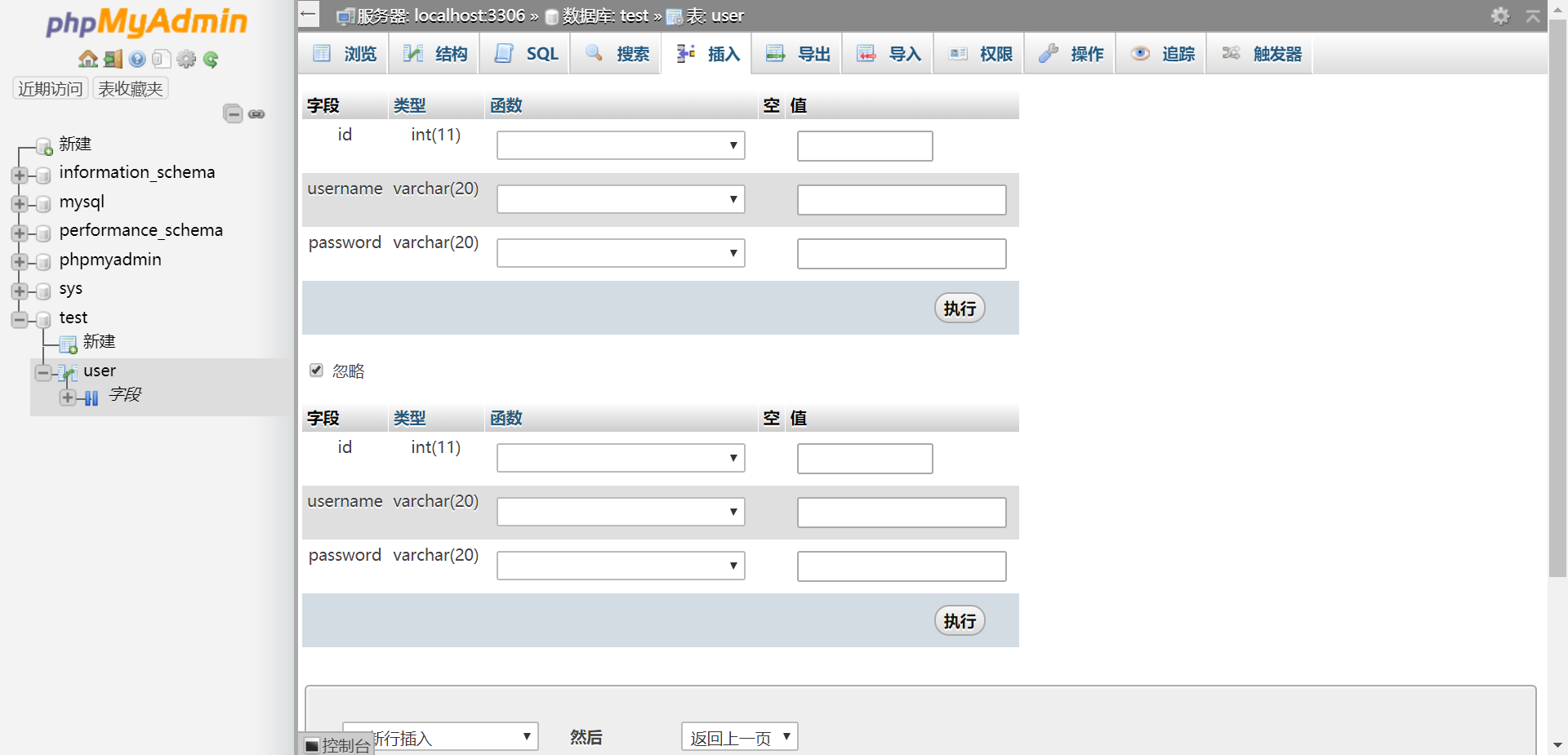The image size is (1568, 755).
Task: Open the 返回上一页 dropdown
Action: click(x=739, y=737)
